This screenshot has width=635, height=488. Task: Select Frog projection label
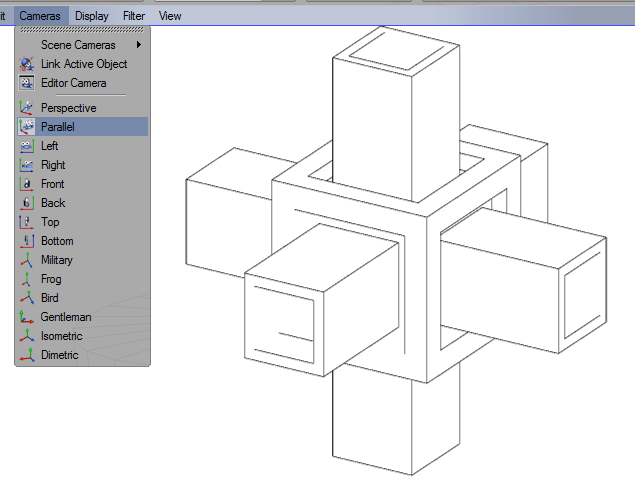coord(51,279)
